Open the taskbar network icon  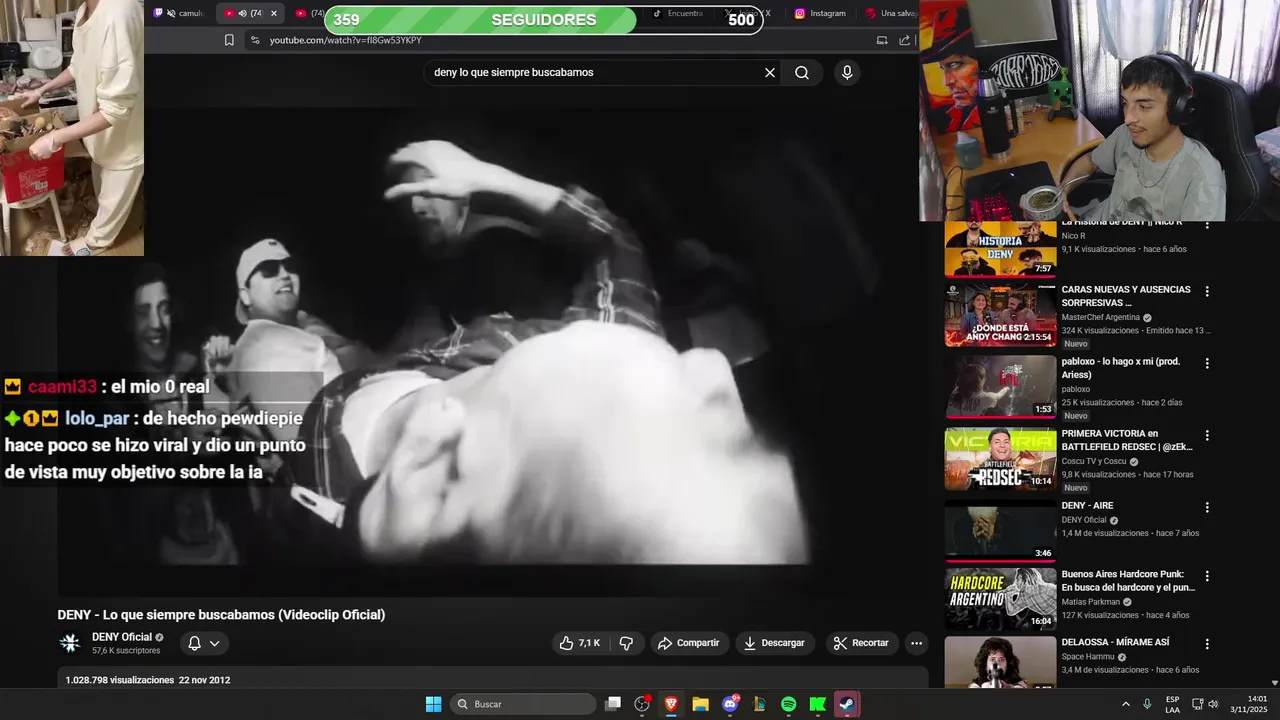(1198, 704)
